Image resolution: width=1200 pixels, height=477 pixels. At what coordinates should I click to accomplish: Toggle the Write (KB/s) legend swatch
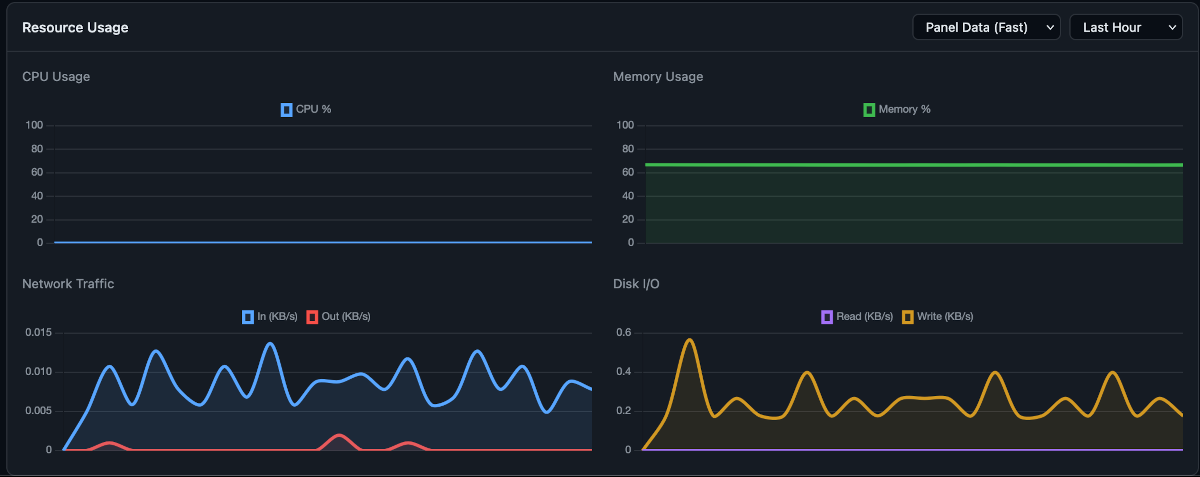(908, 317)
